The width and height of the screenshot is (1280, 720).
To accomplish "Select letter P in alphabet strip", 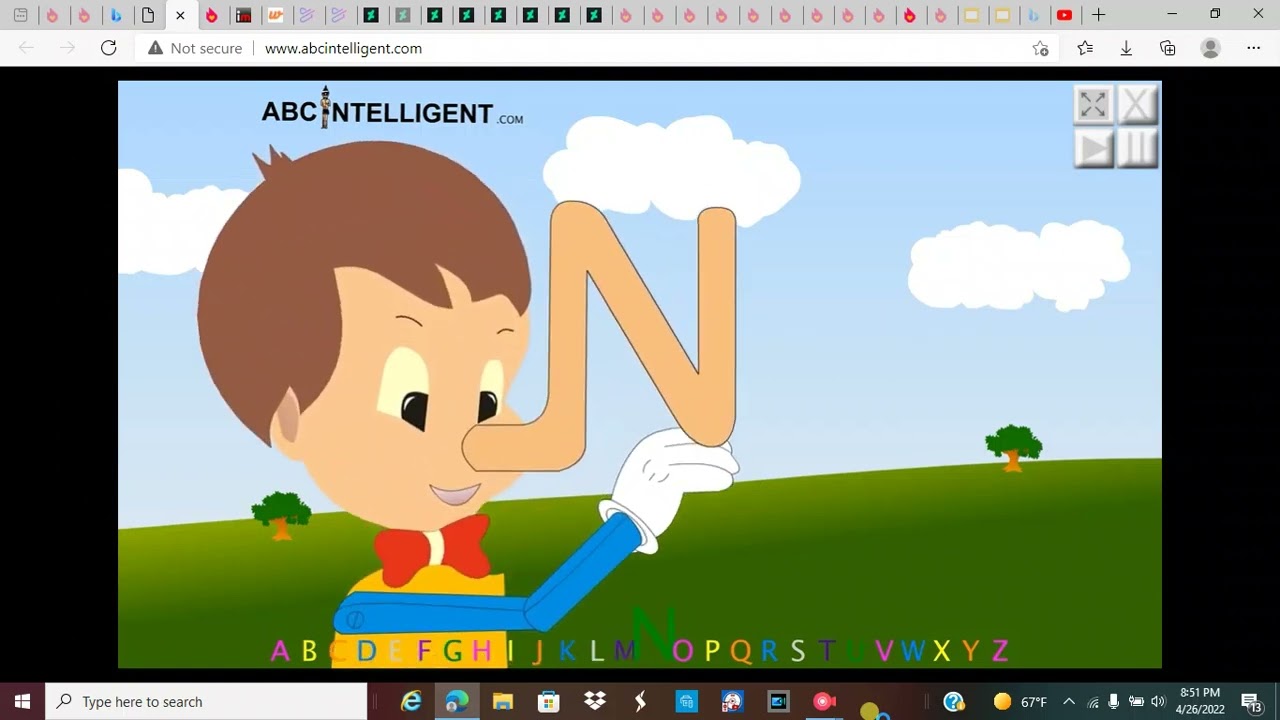I will click(712, 652).
